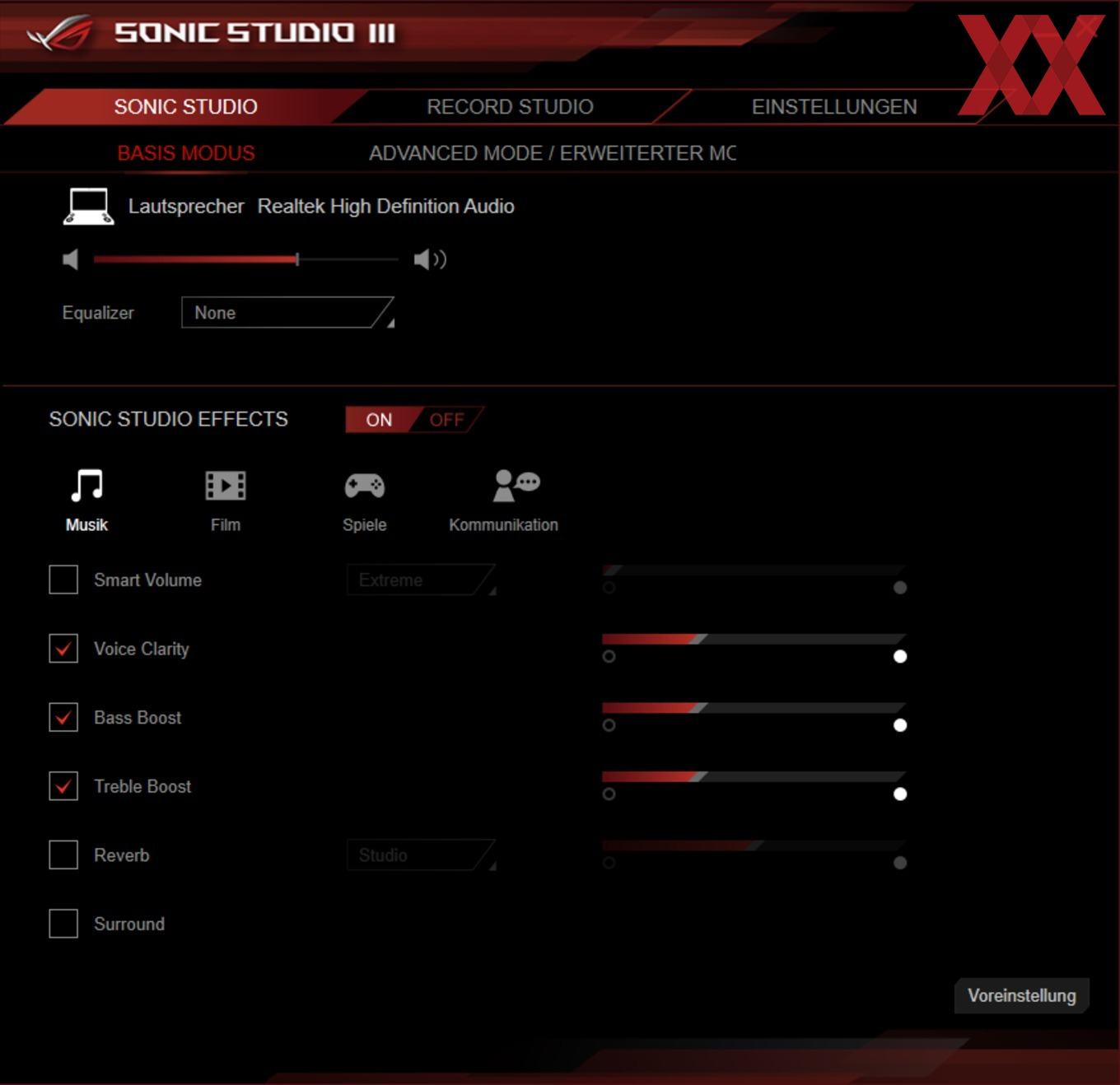Adjust the Treble Boost level slider
The height and width of the screenshot is (1085, 1120).
[754, 776]
